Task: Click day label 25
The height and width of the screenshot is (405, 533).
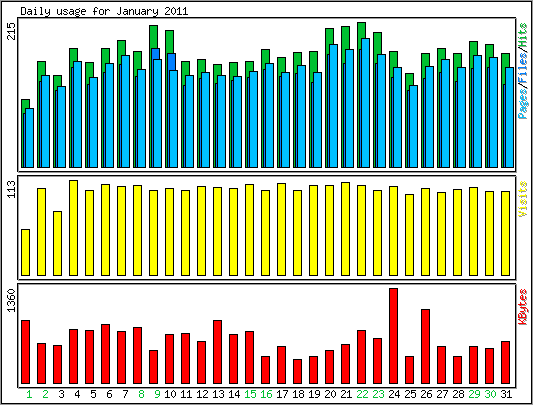Action: coord(410,394)
